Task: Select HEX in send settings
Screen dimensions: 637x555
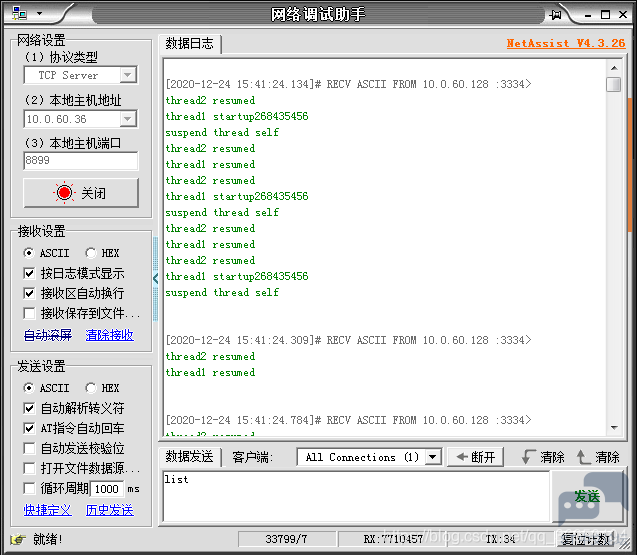Action: pos(102,388)
